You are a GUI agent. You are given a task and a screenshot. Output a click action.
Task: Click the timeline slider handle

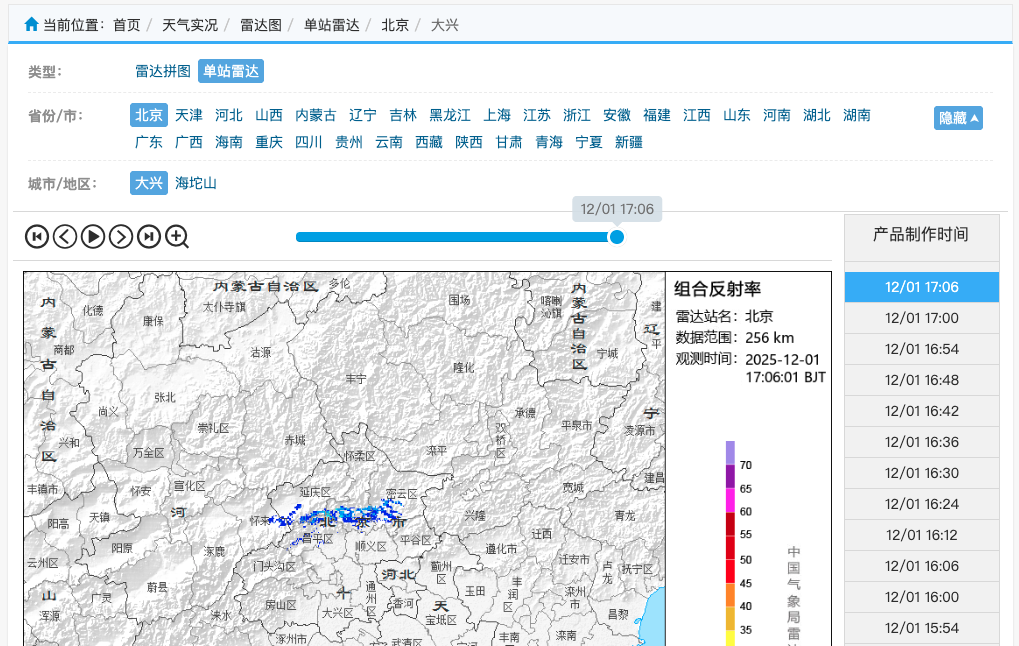pyautogui.click(x=617, y=237)
